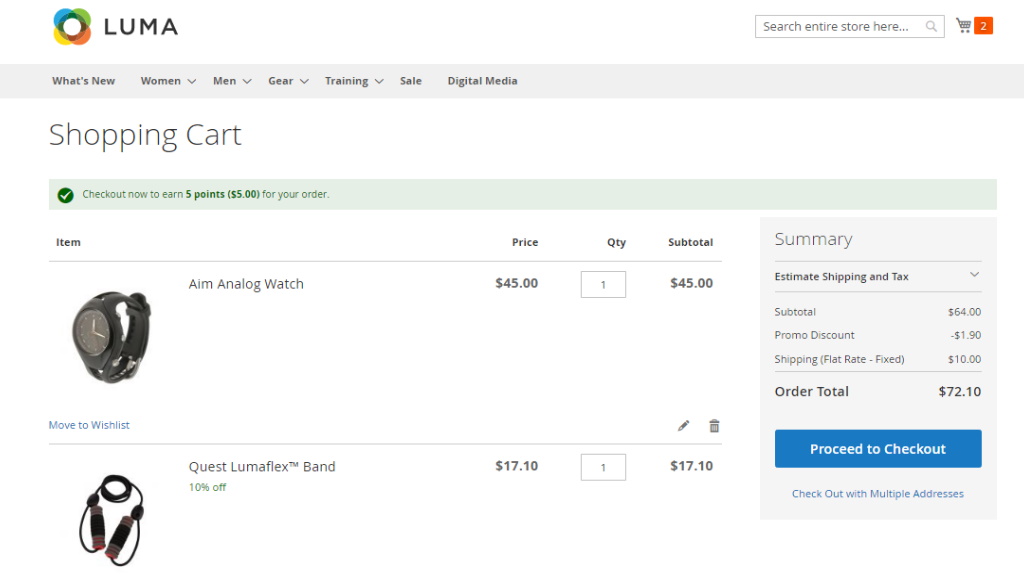Click the Shipping flat rate value $10.00

(x=965, y=359)
